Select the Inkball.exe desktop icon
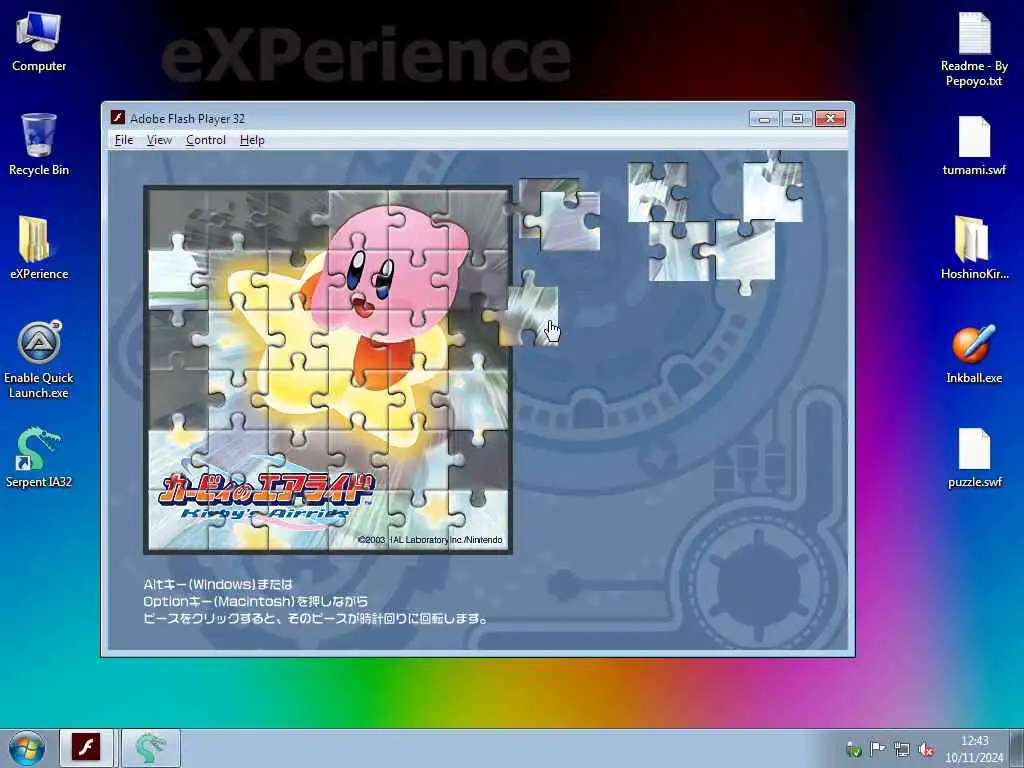This screenshot has height=768, width=1024. (x=974, y=353)
